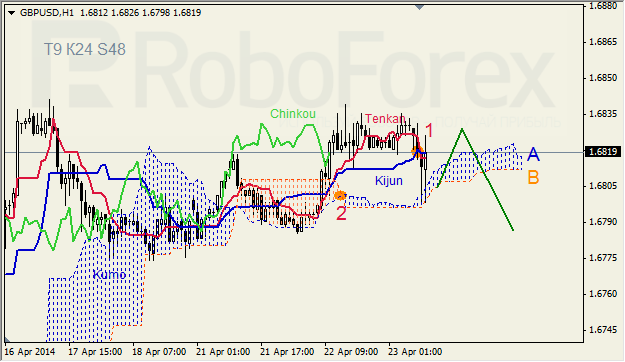Image resolution: width=625 pixels, height=362 pixels.
Task: Select the 1.6880 price scale label
Action: tap(603, 6)
